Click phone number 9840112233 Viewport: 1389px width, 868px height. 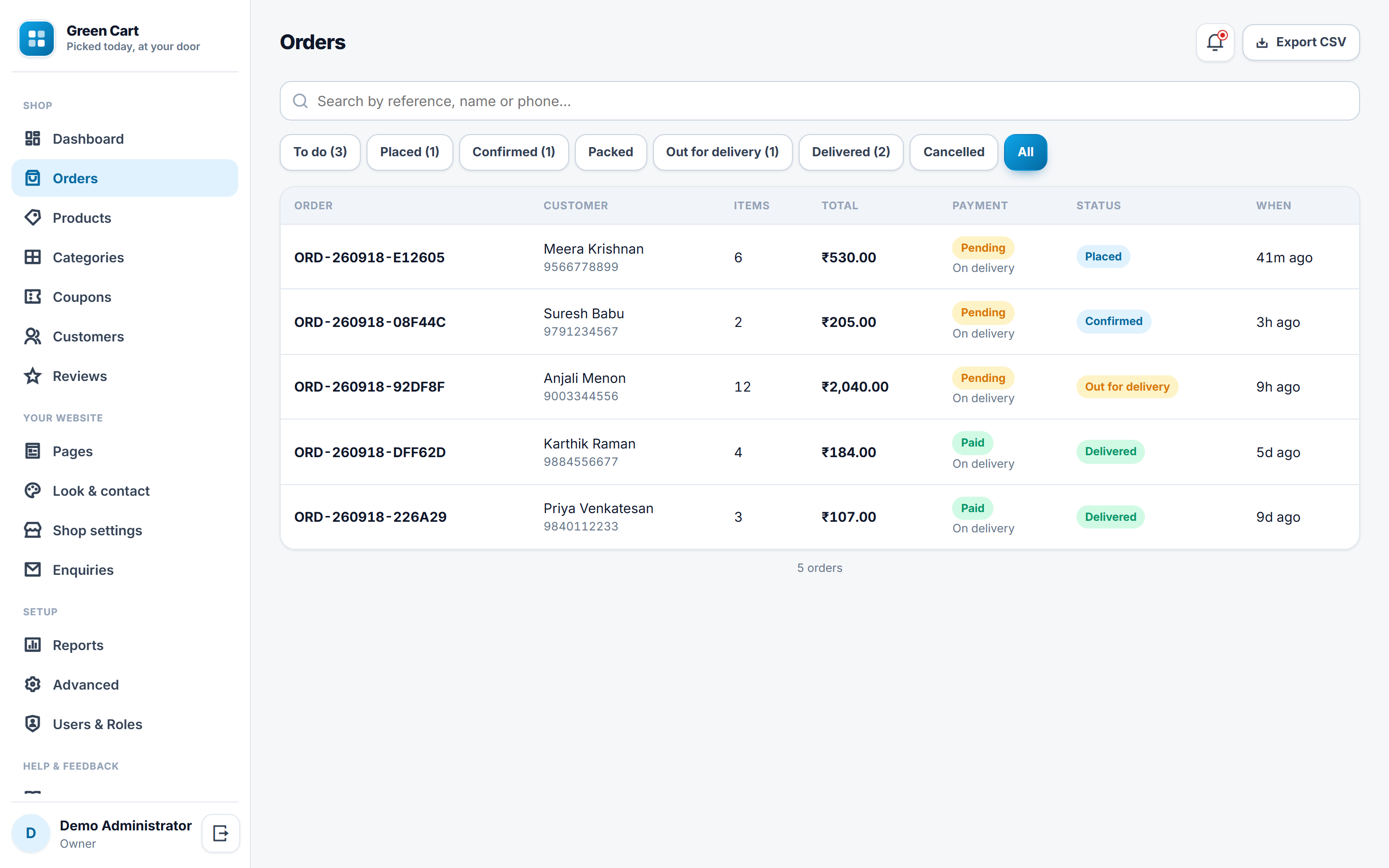click(581, 527)
